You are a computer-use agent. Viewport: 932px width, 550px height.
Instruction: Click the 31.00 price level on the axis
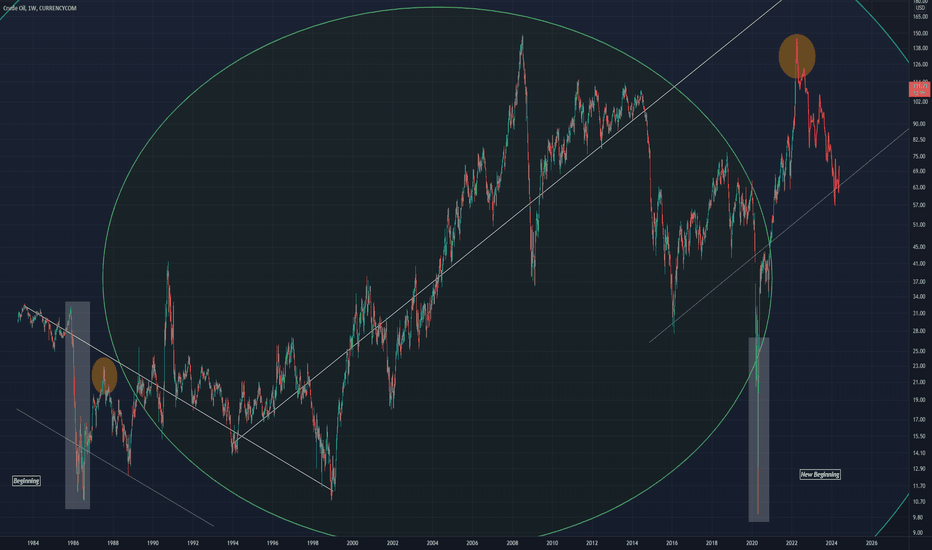click(920, 313)
